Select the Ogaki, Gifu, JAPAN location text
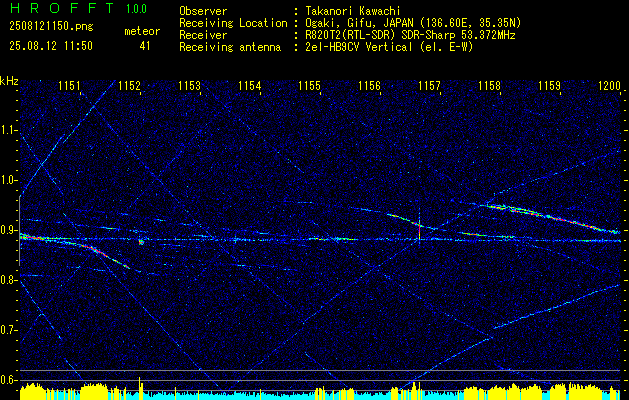Viewport: 629px width, 400px height. (413, 23)
